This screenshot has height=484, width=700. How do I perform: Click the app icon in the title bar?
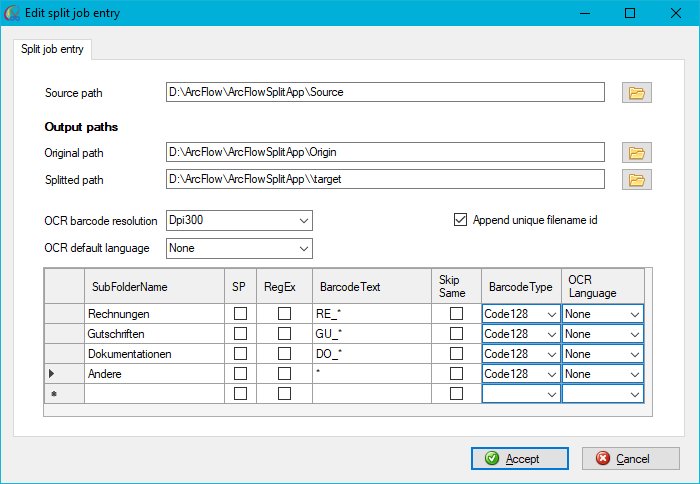tap(12, 13)
